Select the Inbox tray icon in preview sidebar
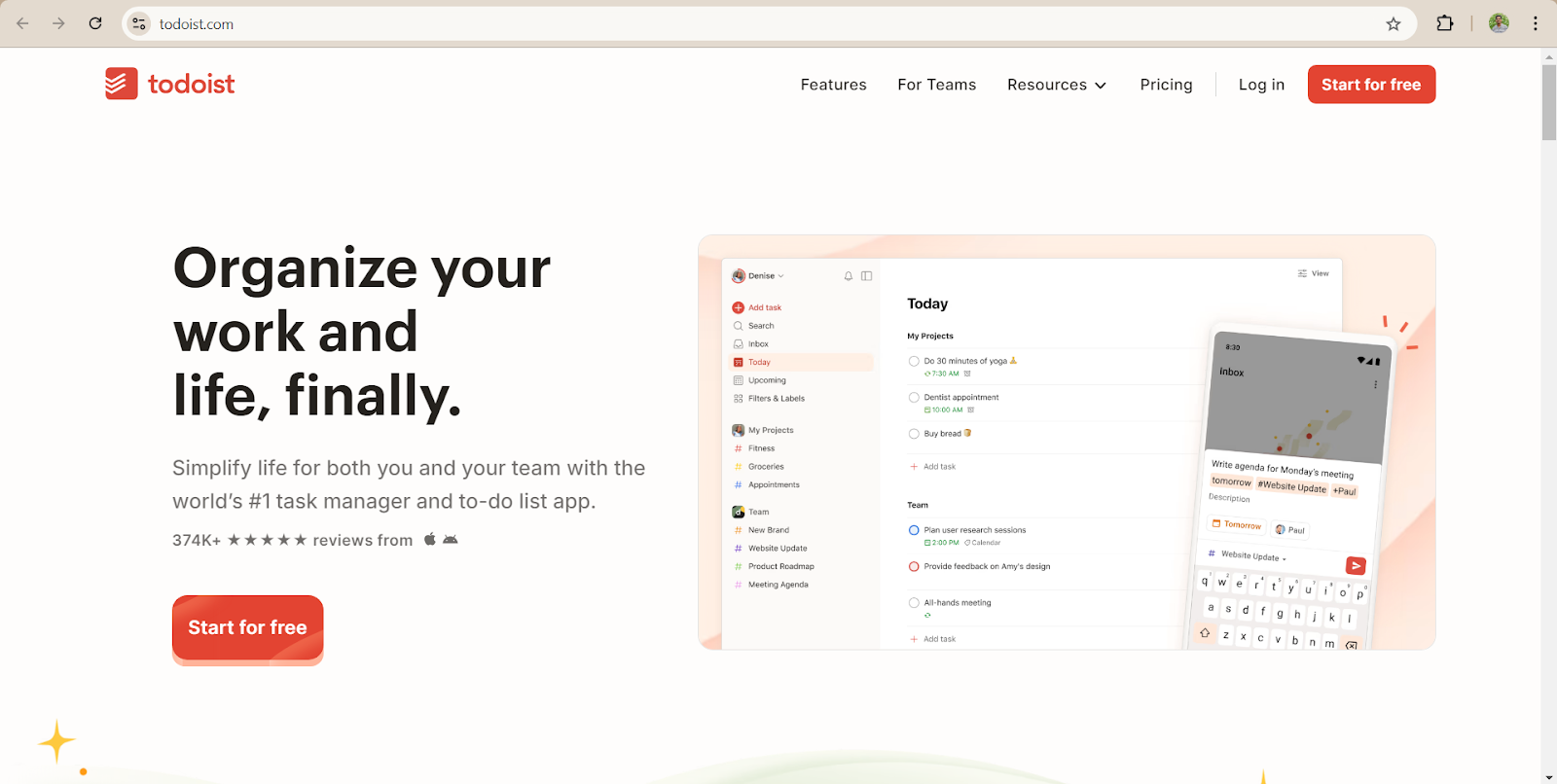This screenshot has height=784, width=1557. coord(738,344)
